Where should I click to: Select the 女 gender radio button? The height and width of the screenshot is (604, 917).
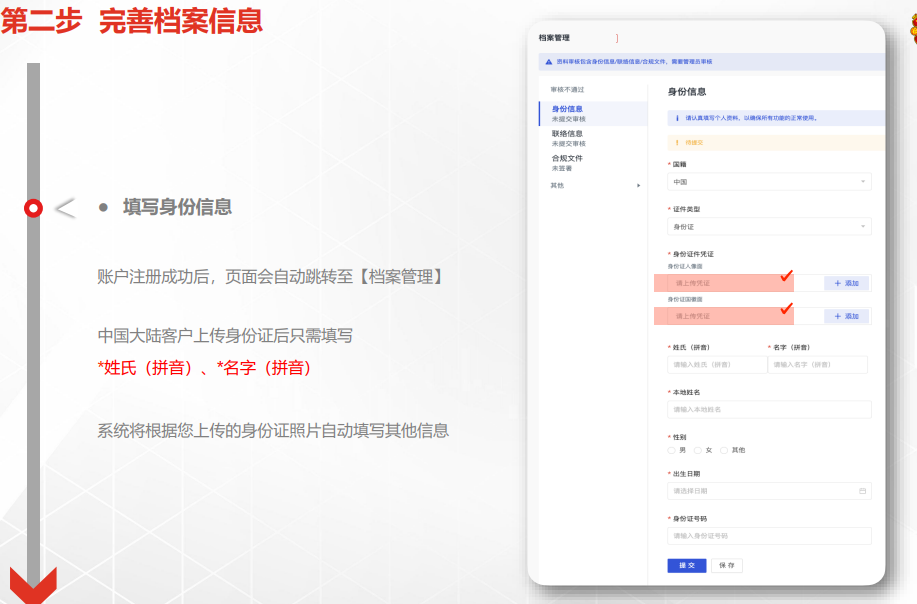tap(698, 450)
